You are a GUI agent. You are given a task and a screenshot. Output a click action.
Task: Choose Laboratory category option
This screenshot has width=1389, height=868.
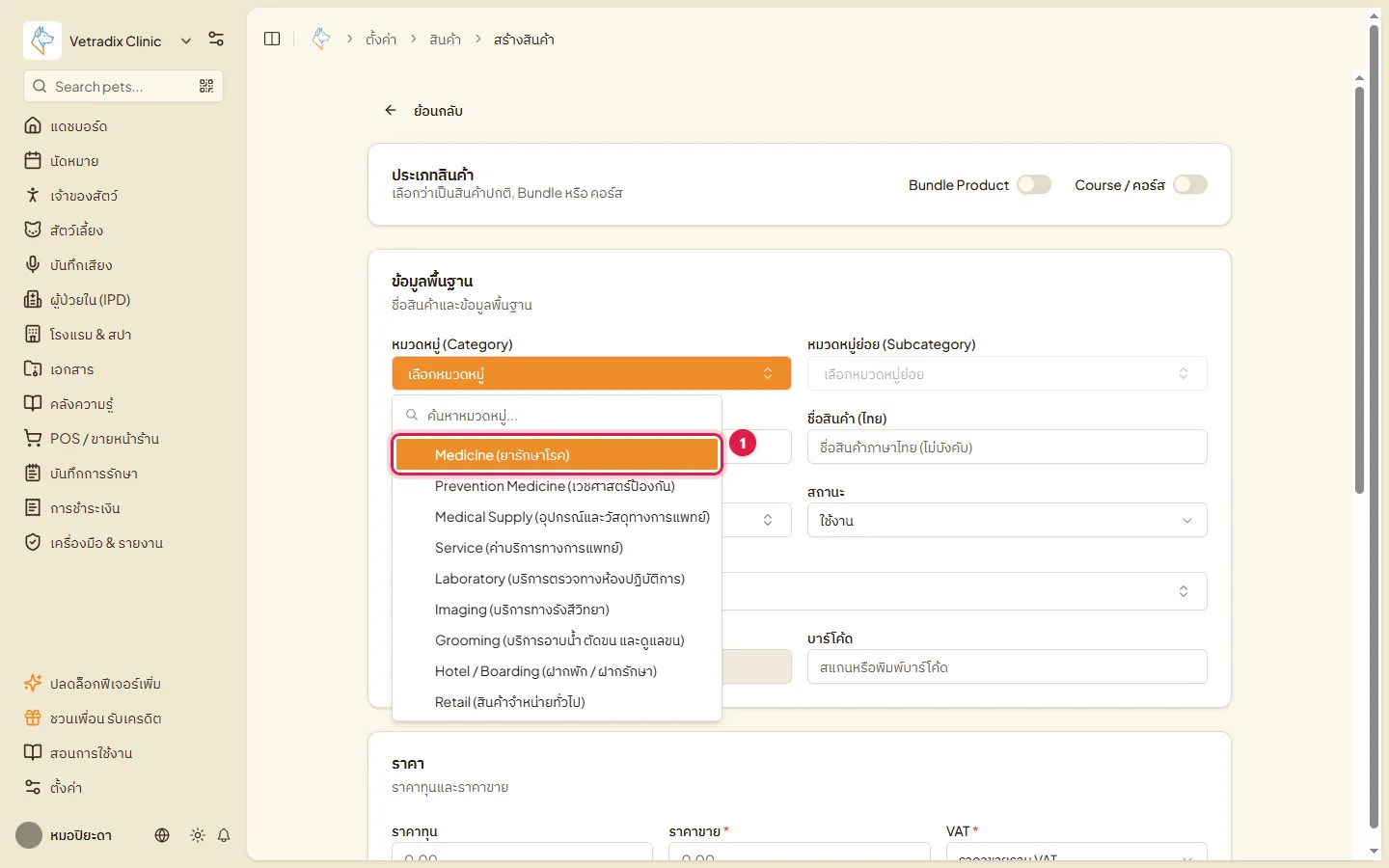tap(558, 579)
